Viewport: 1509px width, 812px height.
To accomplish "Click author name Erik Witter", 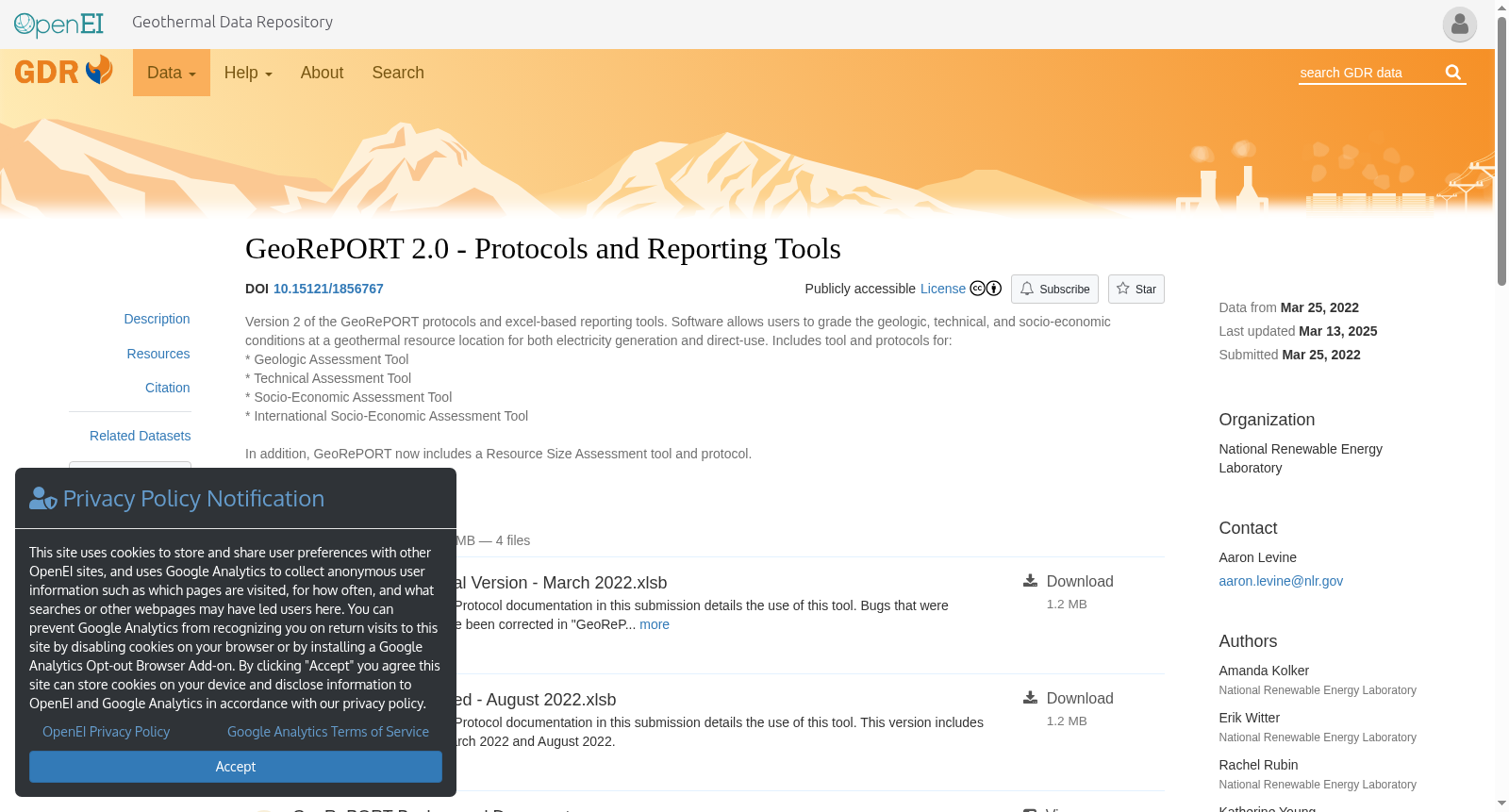I will (1249, 718).
